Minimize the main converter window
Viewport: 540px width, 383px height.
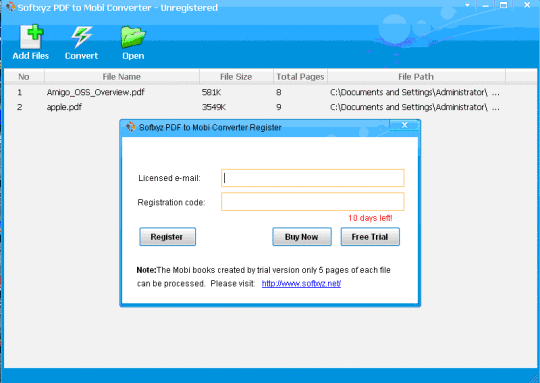pyautogui.click(x=486, y=6)
